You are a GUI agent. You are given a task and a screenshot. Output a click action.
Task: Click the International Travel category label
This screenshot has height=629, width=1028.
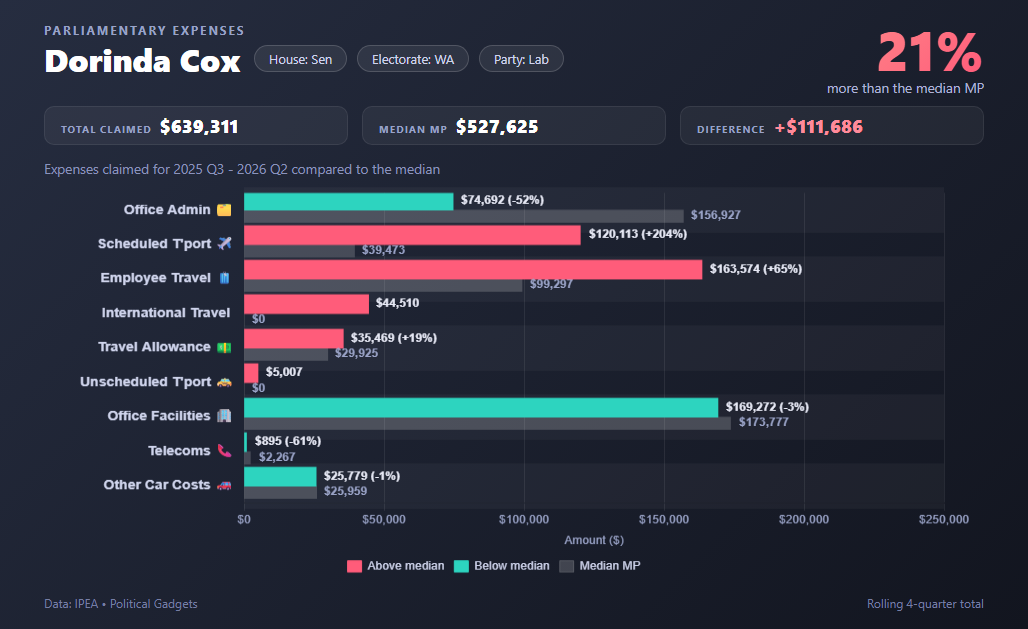tap(166, 313)
